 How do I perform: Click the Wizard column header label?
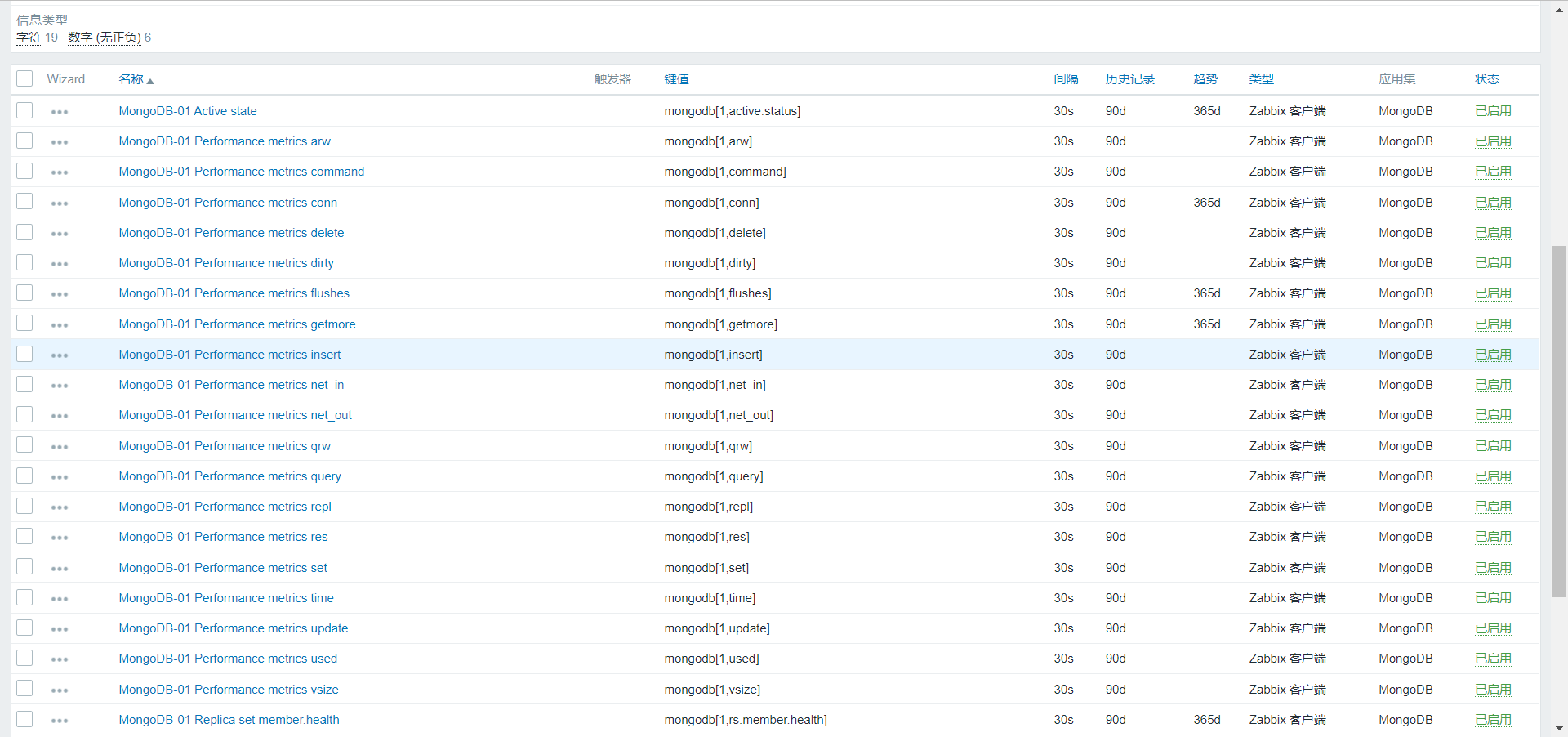[66, 79]
